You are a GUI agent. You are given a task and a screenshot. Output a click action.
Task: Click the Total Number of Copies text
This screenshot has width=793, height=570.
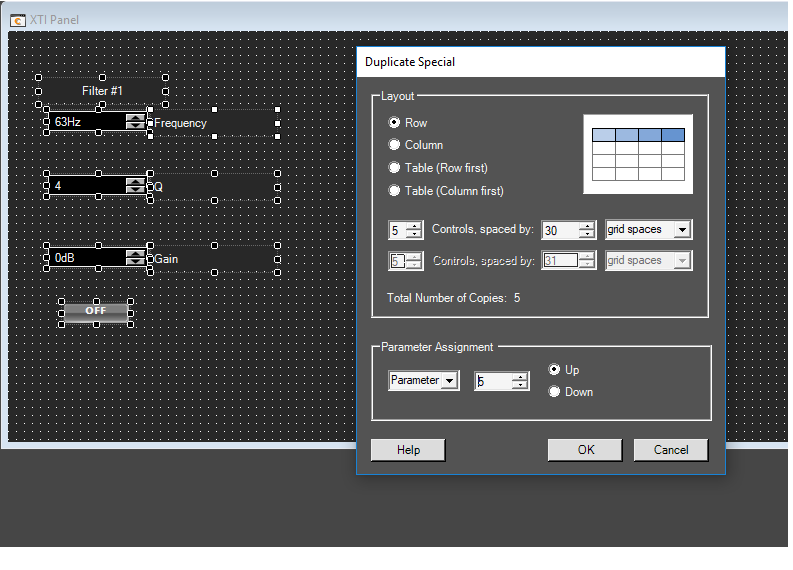click(453, 298)
